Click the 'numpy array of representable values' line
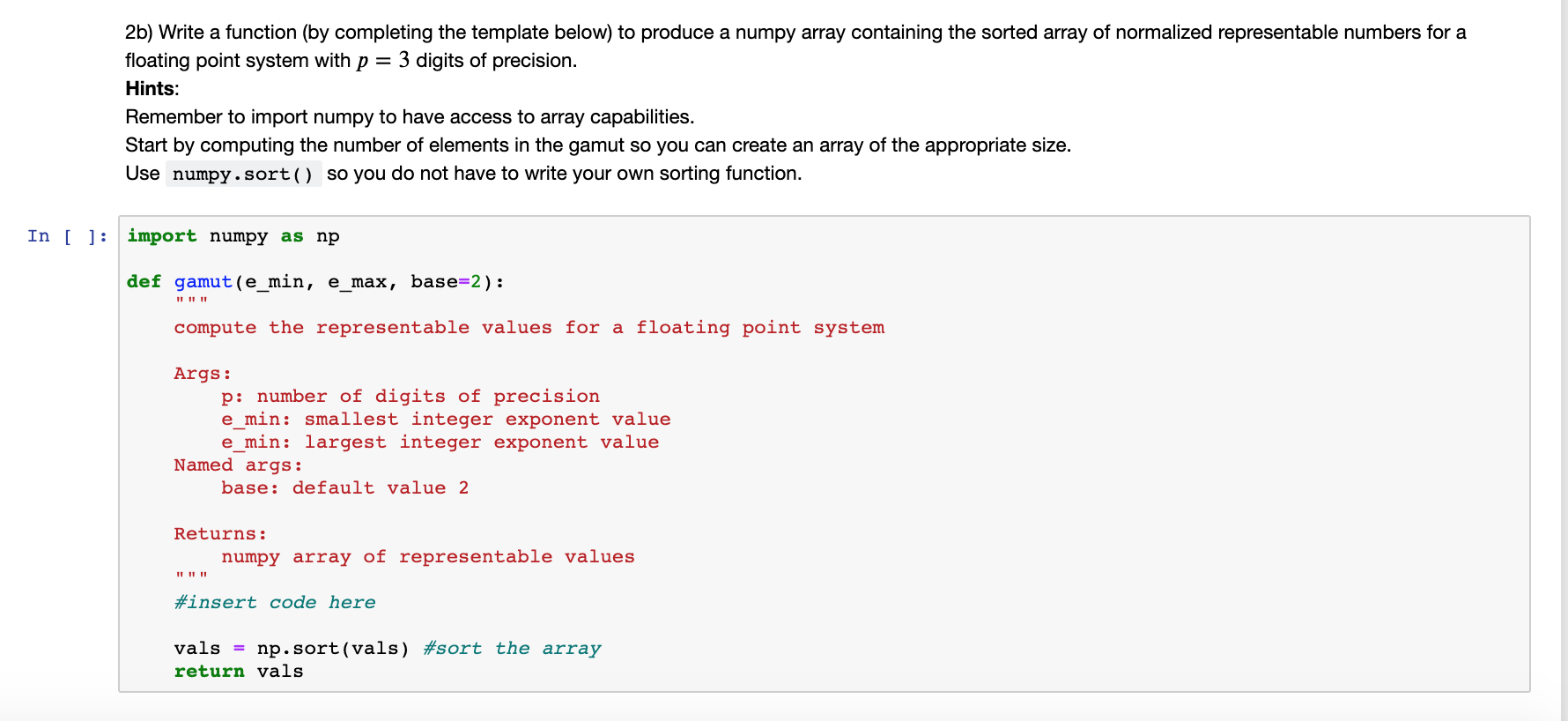This screenshot has height=721, width=1568. [428, 557]
